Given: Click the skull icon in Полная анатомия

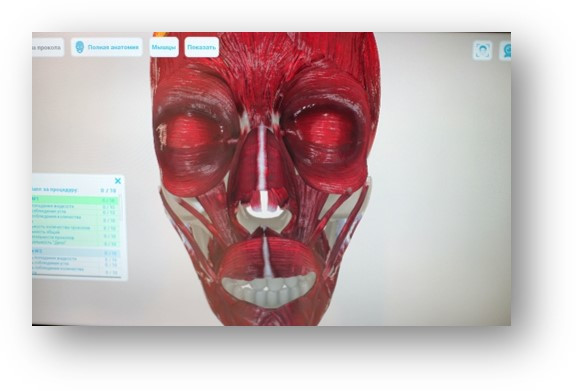Looking at the screenshot, I should coord(80,47).
